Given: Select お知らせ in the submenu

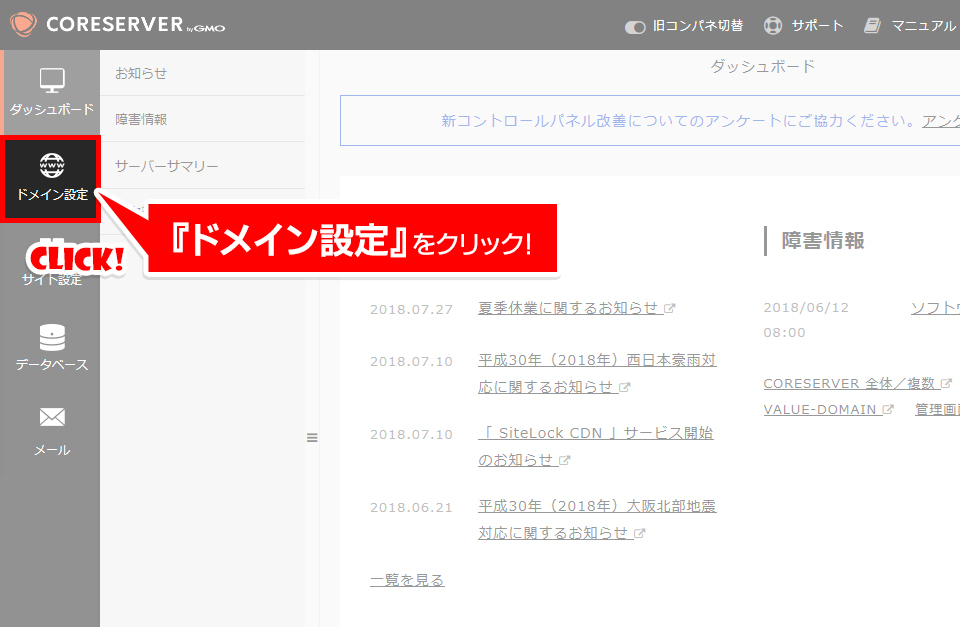Looking at the screenshot, I should 141,73.
